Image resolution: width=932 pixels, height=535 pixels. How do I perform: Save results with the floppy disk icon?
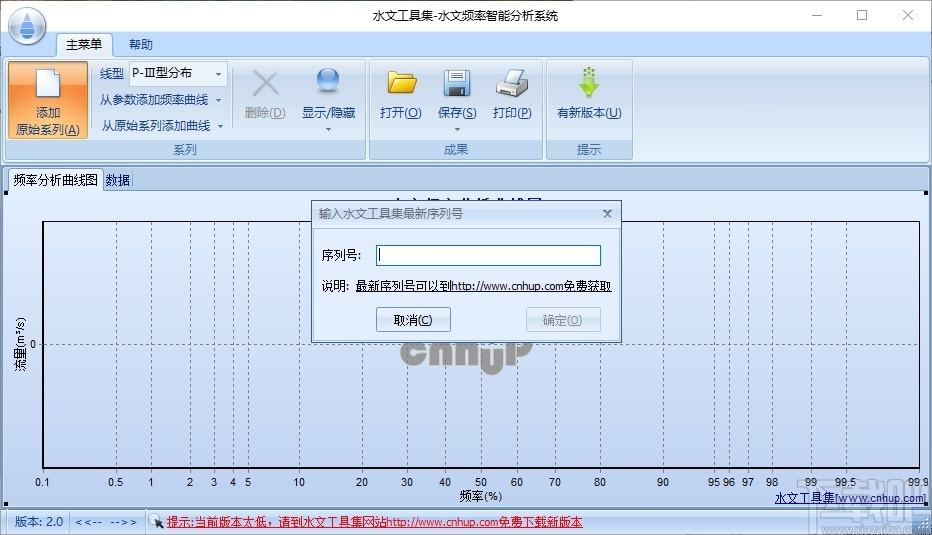click(456, 83)
